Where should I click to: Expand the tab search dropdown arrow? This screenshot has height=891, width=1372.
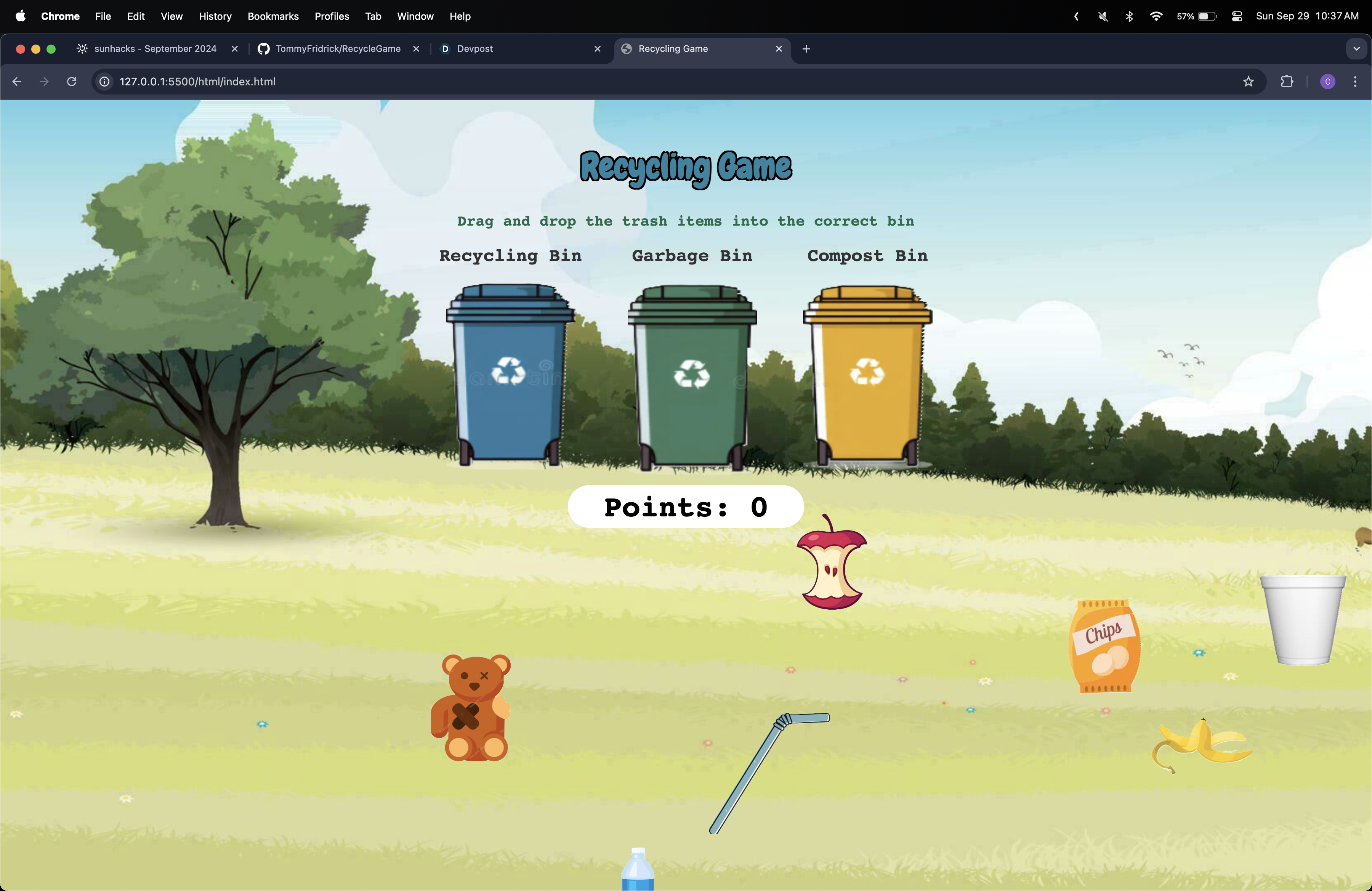click(1356, 49)
